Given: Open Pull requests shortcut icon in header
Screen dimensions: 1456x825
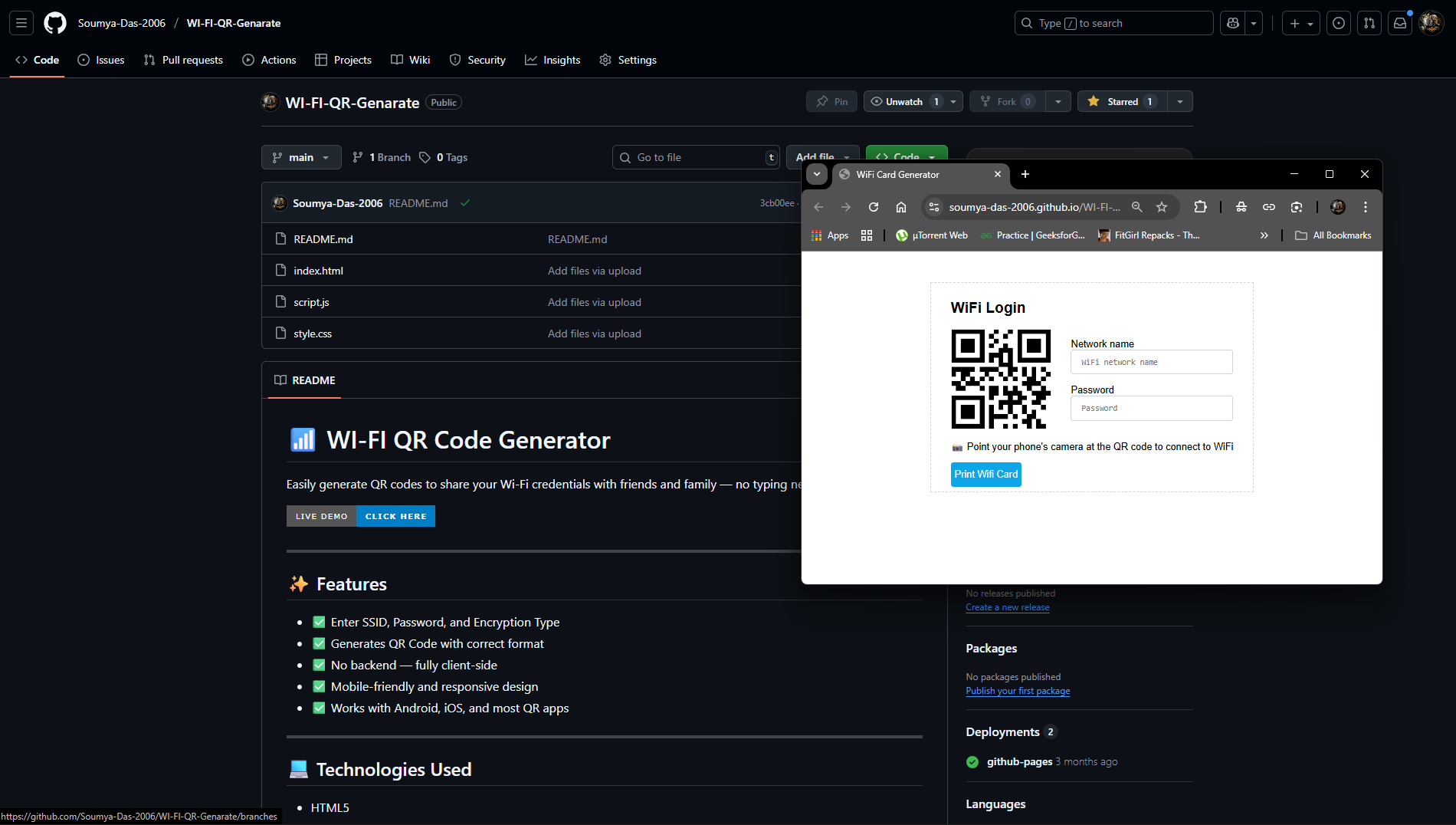Looking at the screenshot, I should coord(1369,23).
